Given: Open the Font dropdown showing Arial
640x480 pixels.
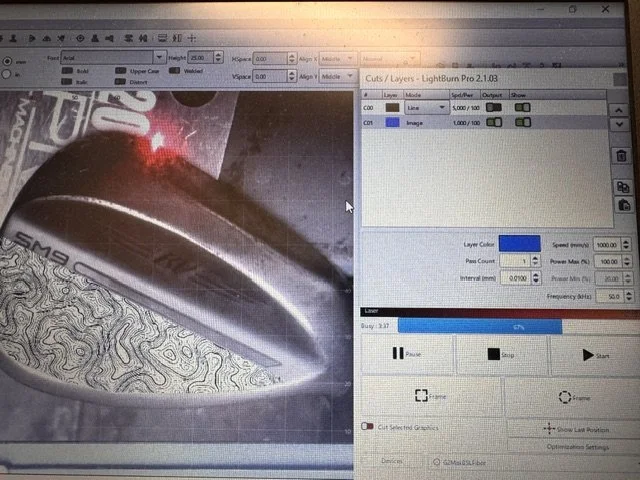Looking at the screenshot, I should [x=113, y=57].
